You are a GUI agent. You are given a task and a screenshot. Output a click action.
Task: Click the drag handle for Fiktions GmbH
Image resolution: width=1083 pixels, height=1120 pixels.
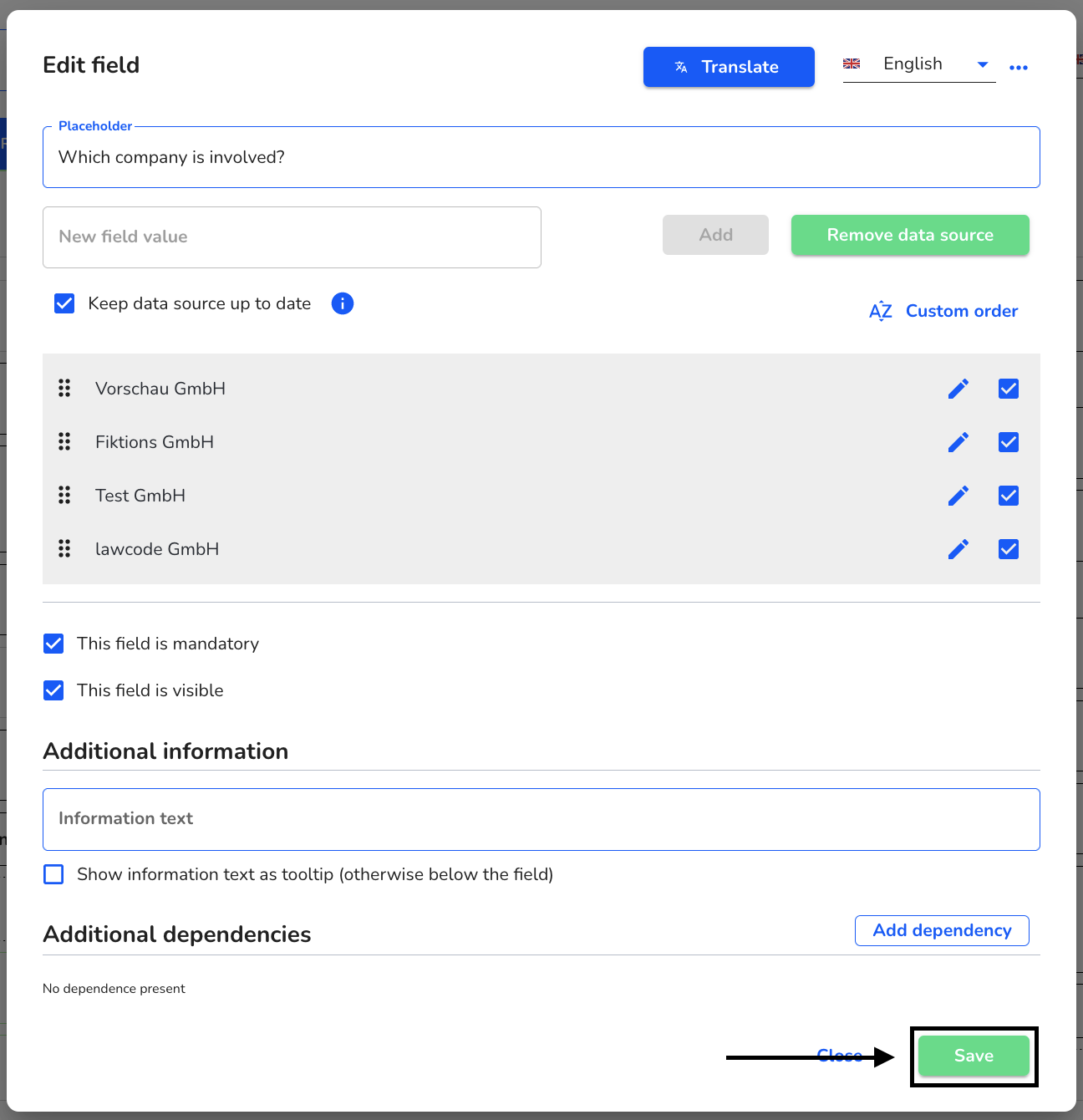[x=64, y=441]
